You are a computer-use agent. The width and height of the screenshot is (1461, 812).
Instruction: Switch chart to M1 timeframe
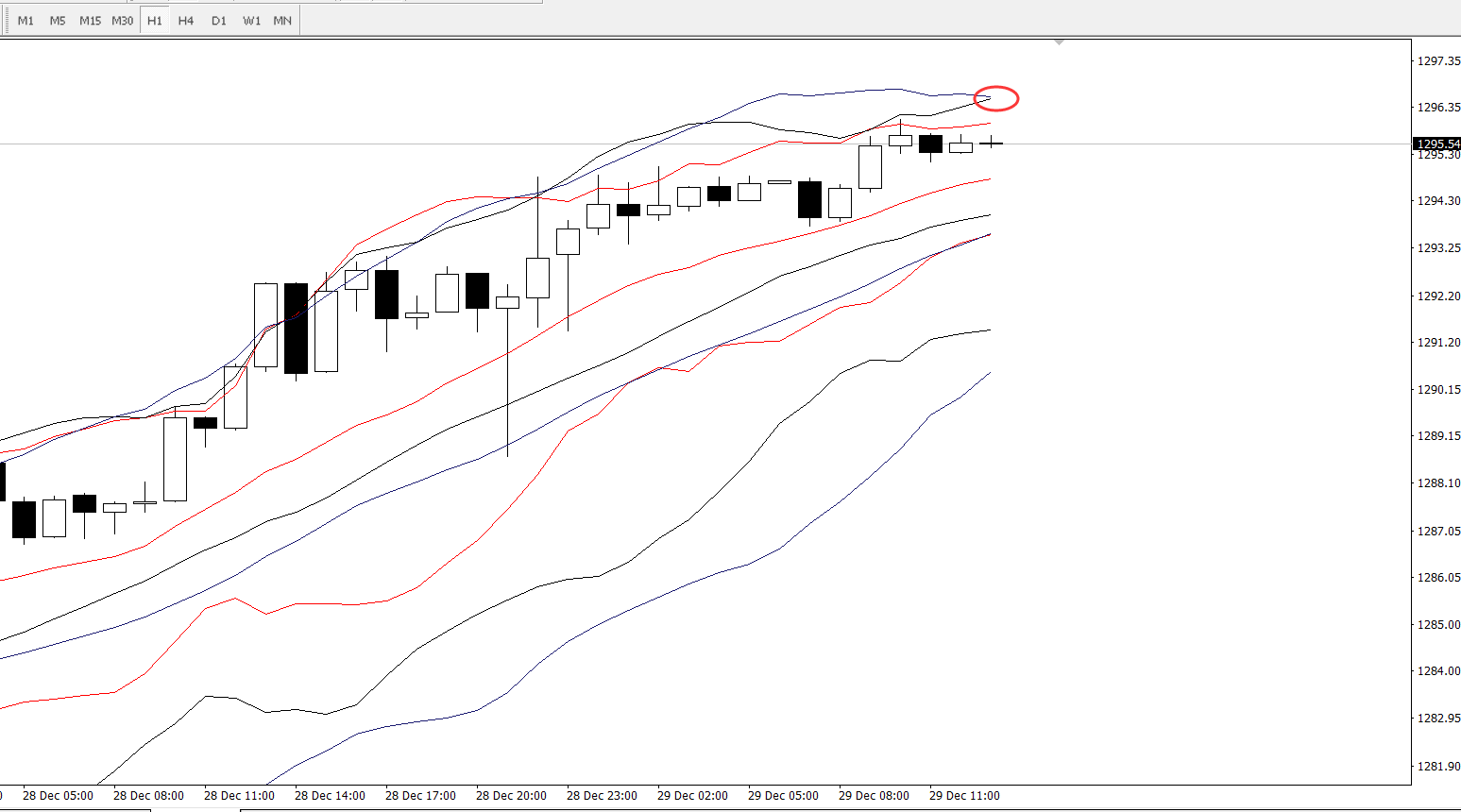(x=25, y=21)
